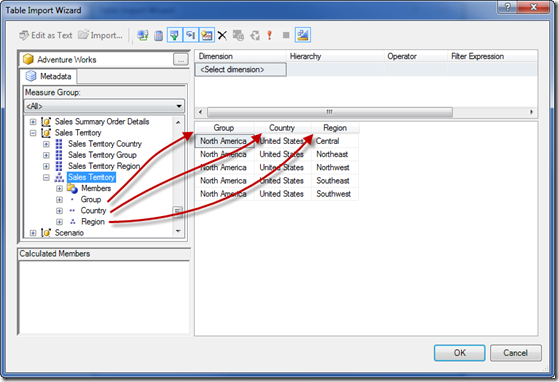Image resolution: width=559 pixels, height=382 pixels.
Task: Click the Members folder icon
Action: pos(72,188)
